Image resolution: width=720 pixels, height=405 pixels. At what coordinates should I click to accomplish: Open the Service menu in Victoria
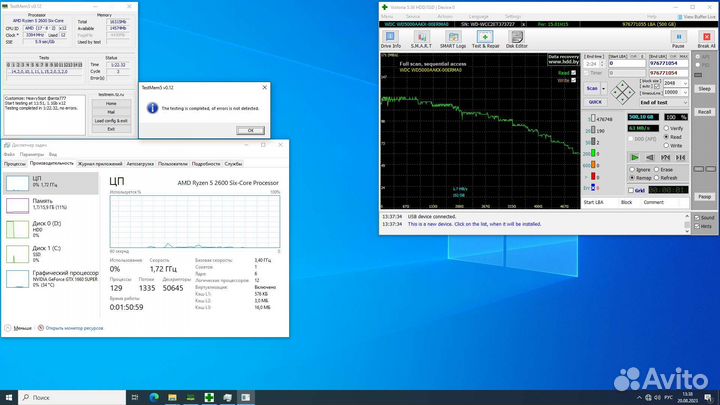(413, 17)
